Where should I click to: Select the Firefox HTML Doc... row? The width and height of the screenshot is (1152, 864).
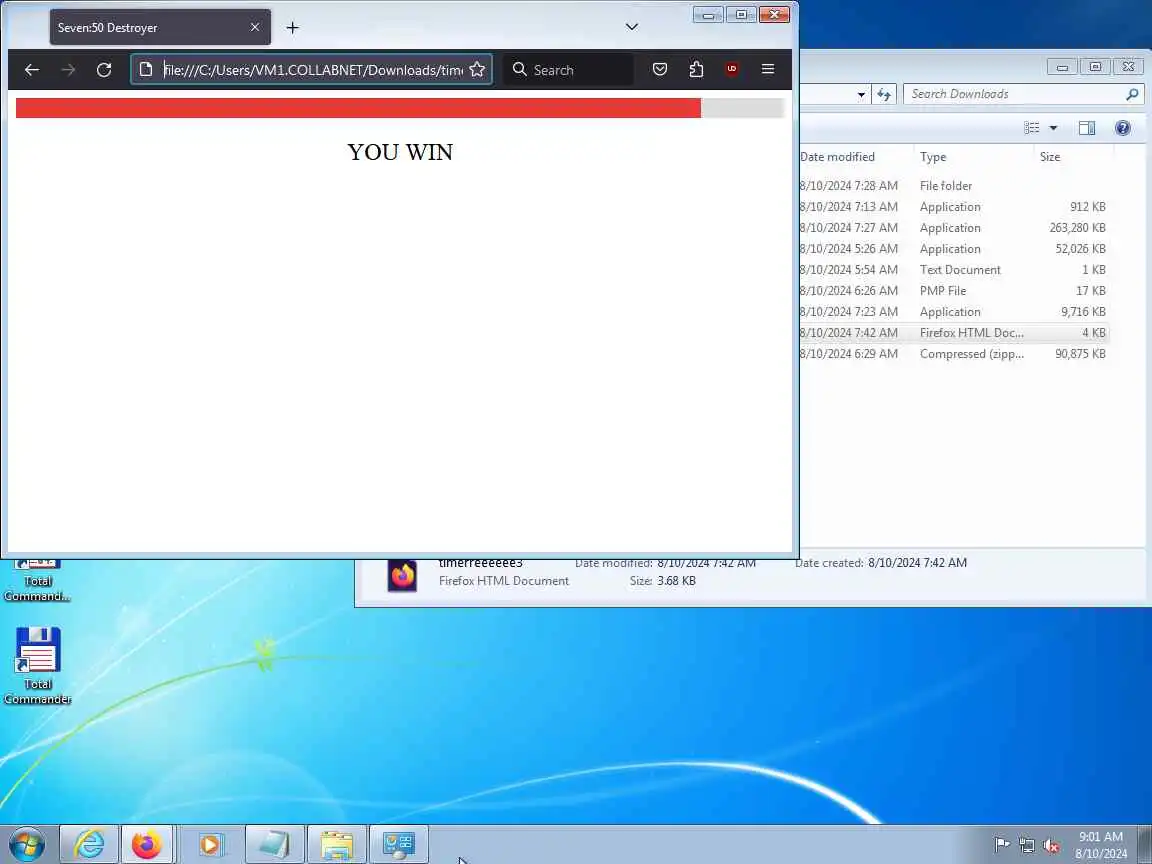click(954, 333)
